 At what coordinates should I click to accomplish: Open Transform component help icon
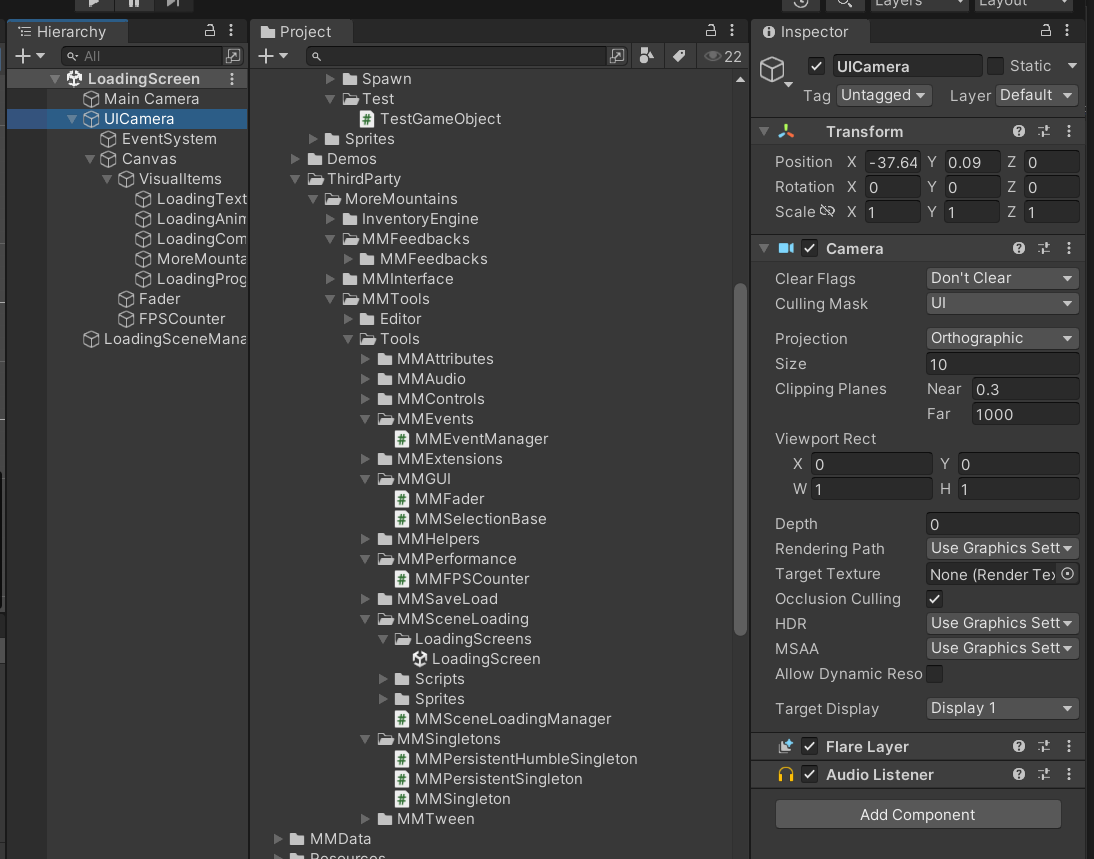pyautogui.click(x=1019, y=131)
